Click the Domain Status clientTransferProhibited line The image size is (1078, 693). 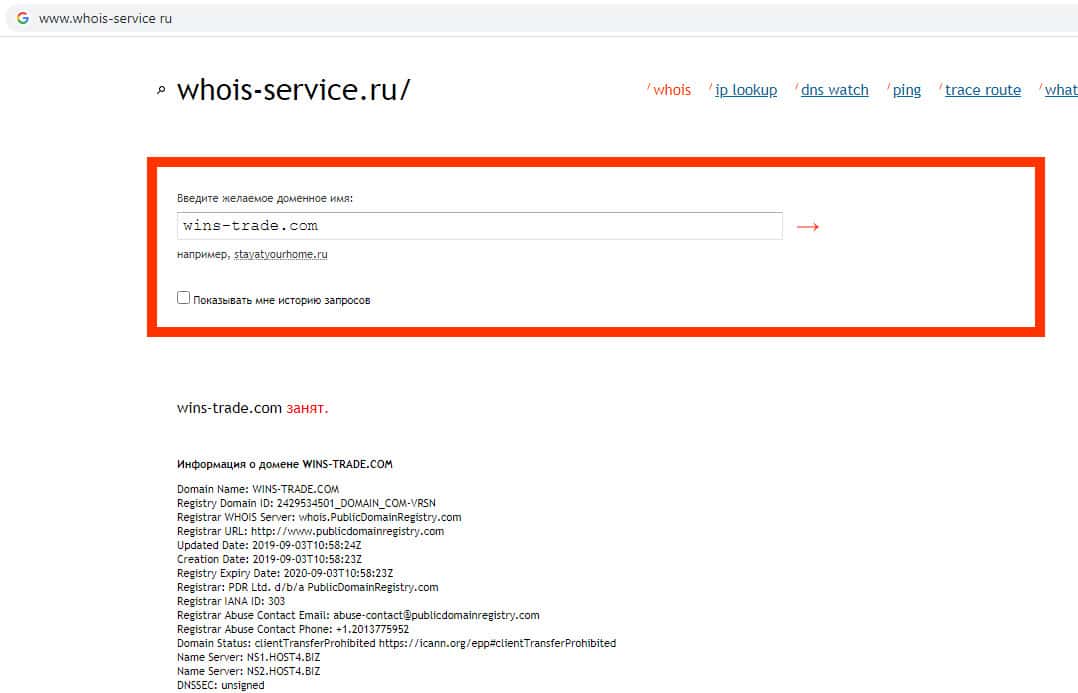click(x=396, y=644)
